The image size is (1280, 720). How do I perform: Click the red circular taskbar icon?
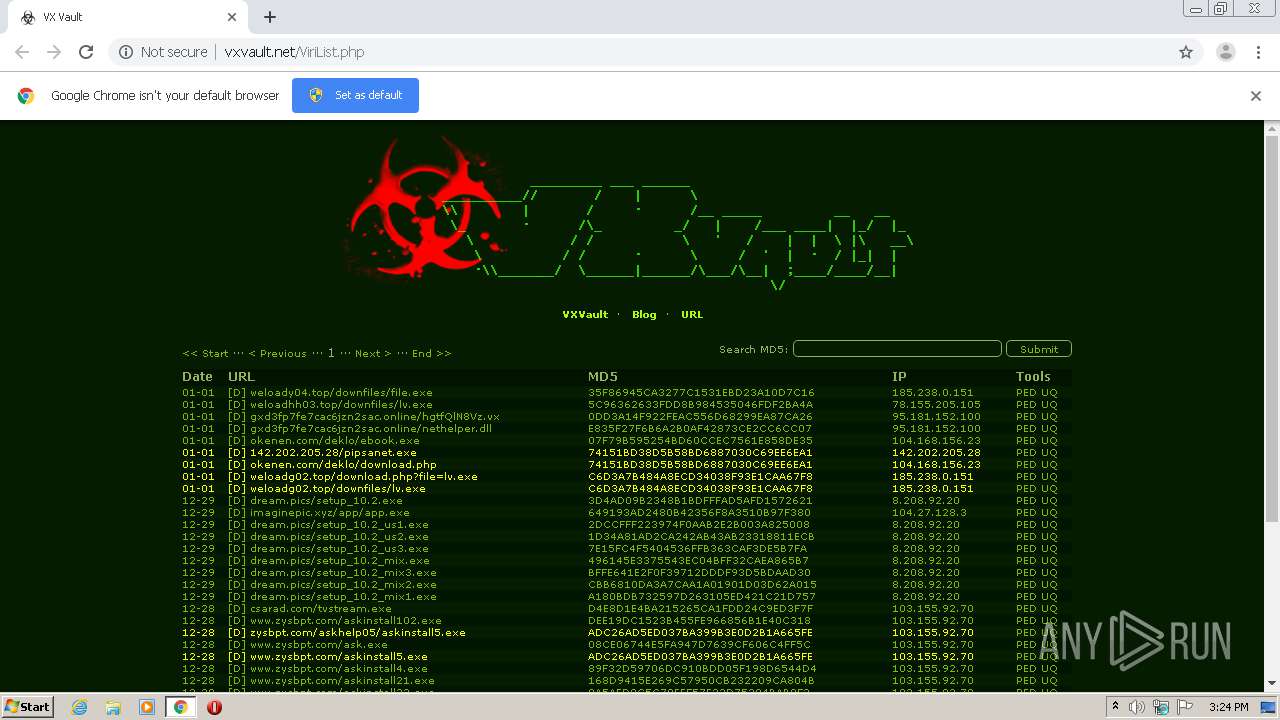pyautogui.click(x=214, y=707)
